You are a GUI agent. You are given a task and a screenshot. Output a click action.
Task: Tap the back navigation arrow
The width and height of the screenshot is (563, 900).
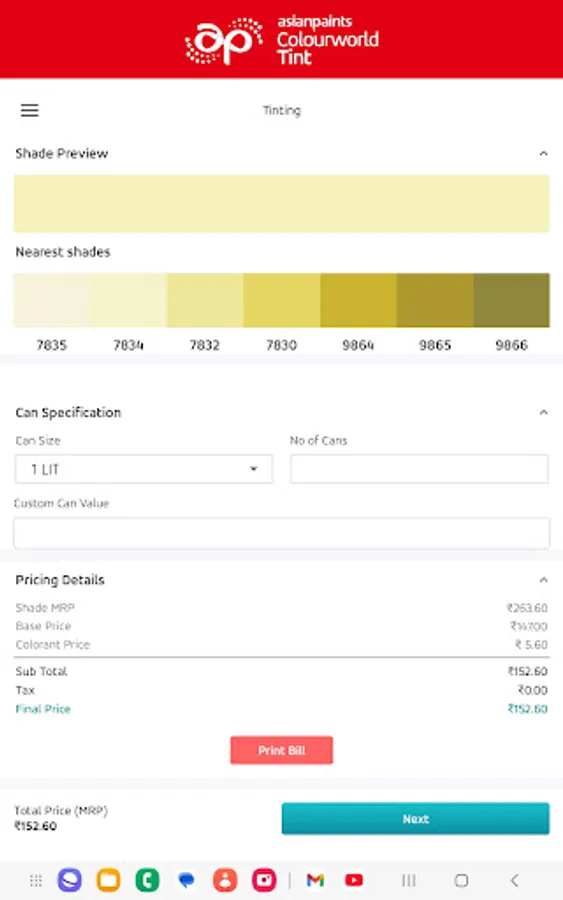coord(515,880)
